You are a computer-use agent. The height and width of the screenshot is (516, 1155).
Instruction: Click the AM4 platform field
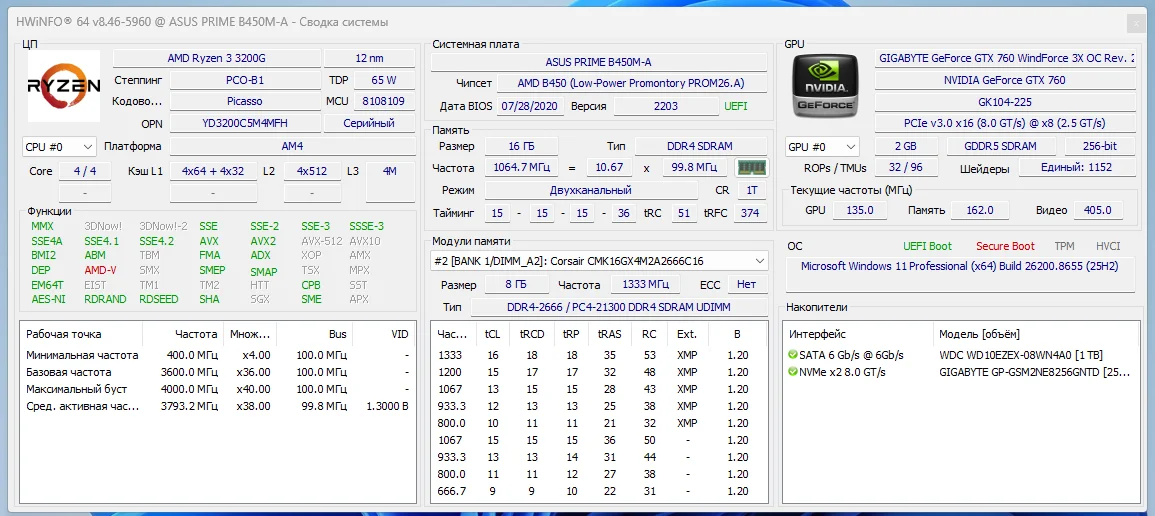tap(292, 146)
